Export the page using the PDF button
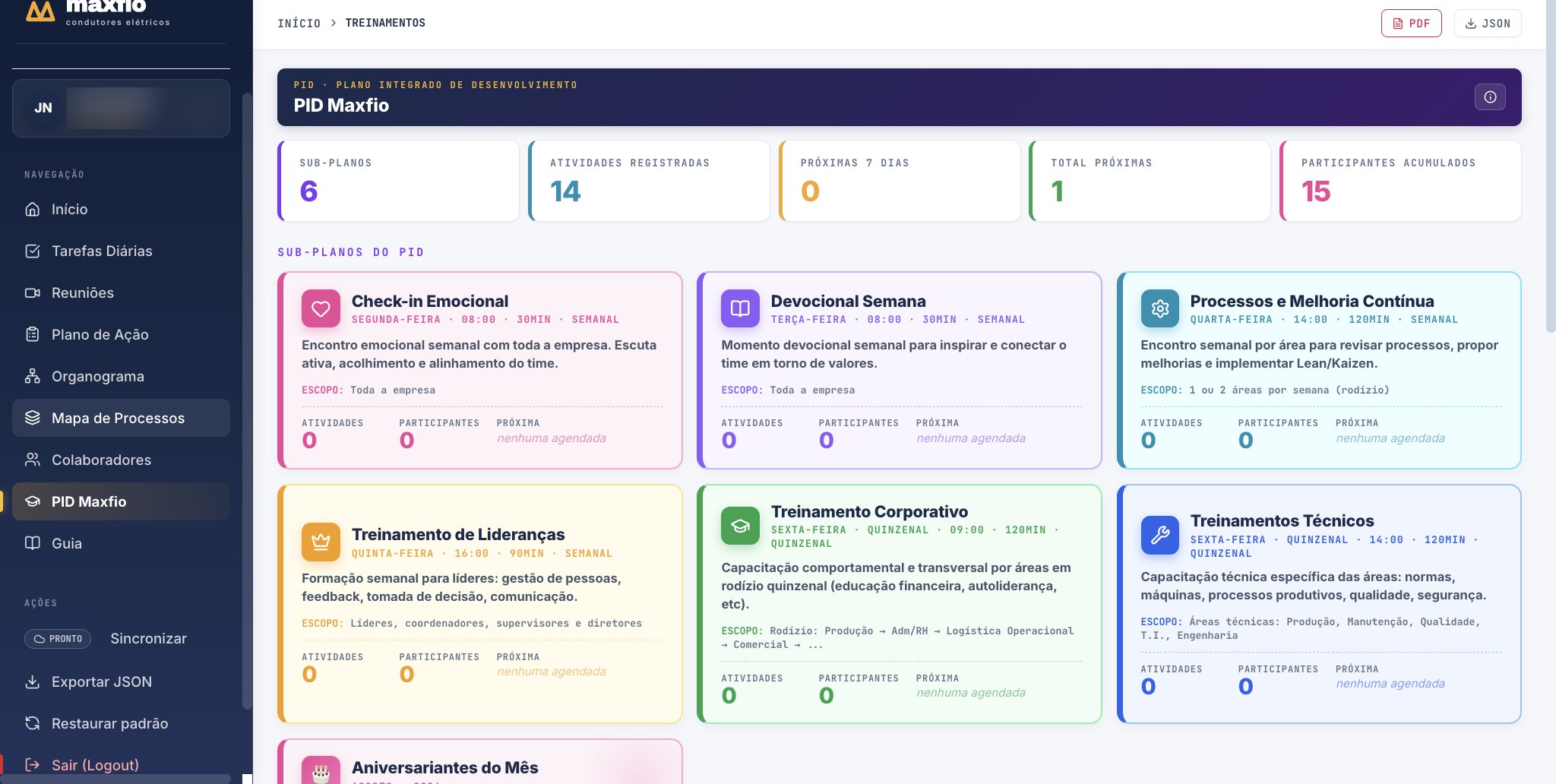 coord(1411,24)
